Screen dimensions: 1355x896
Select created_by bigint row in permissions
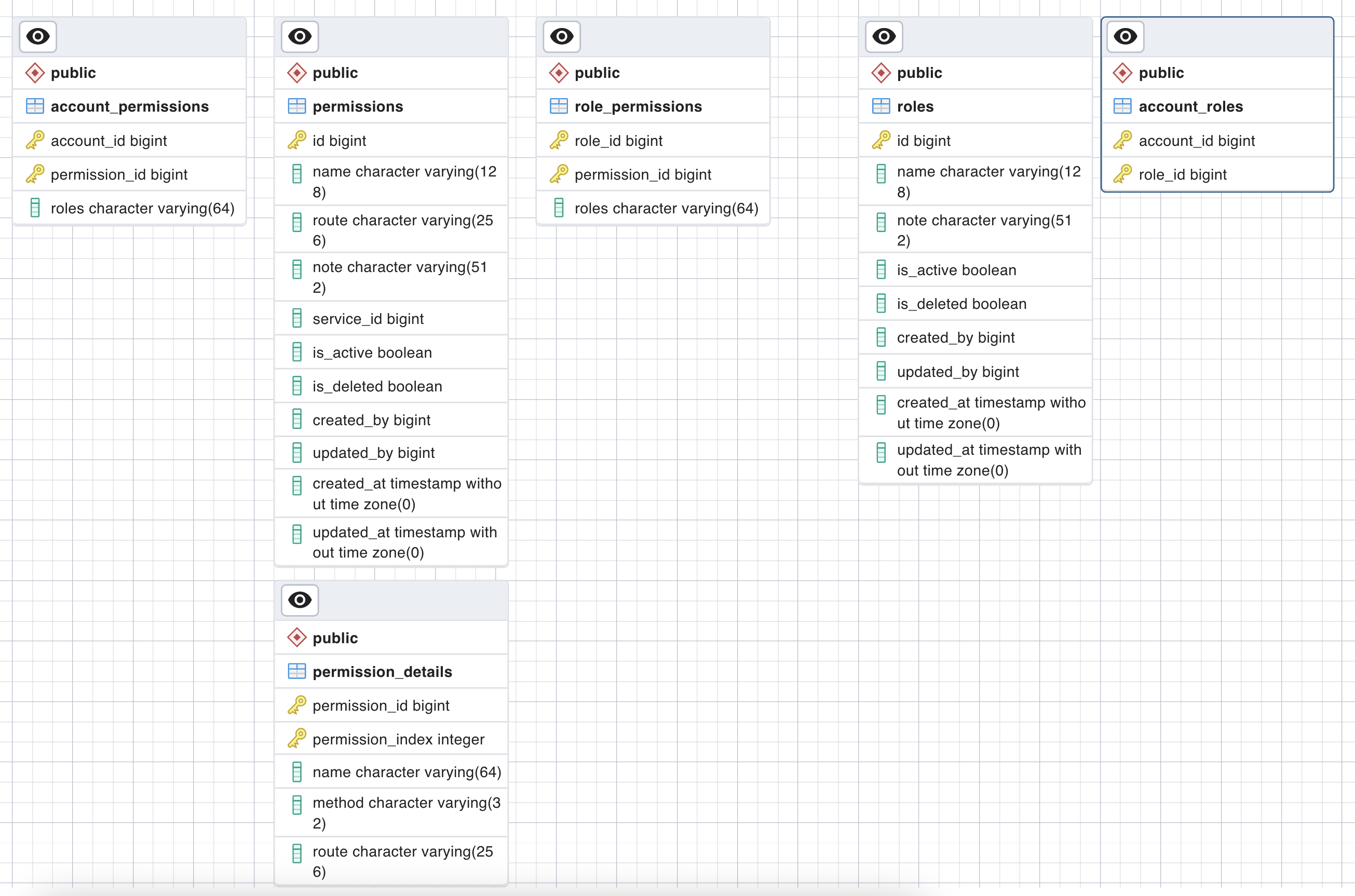(x=371, y=420)
